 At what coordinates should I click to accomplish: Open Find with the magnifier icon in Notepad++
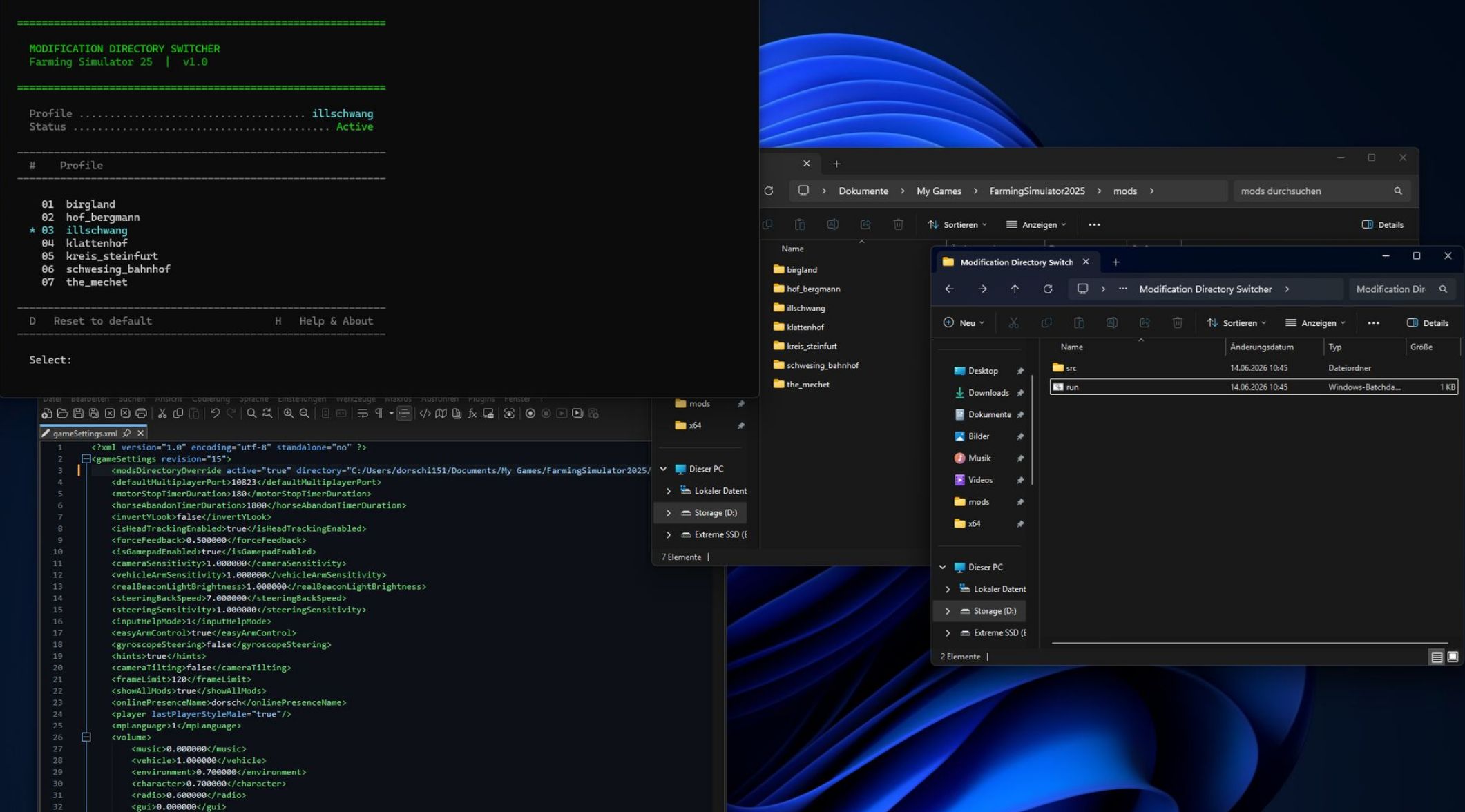point(251,414)
